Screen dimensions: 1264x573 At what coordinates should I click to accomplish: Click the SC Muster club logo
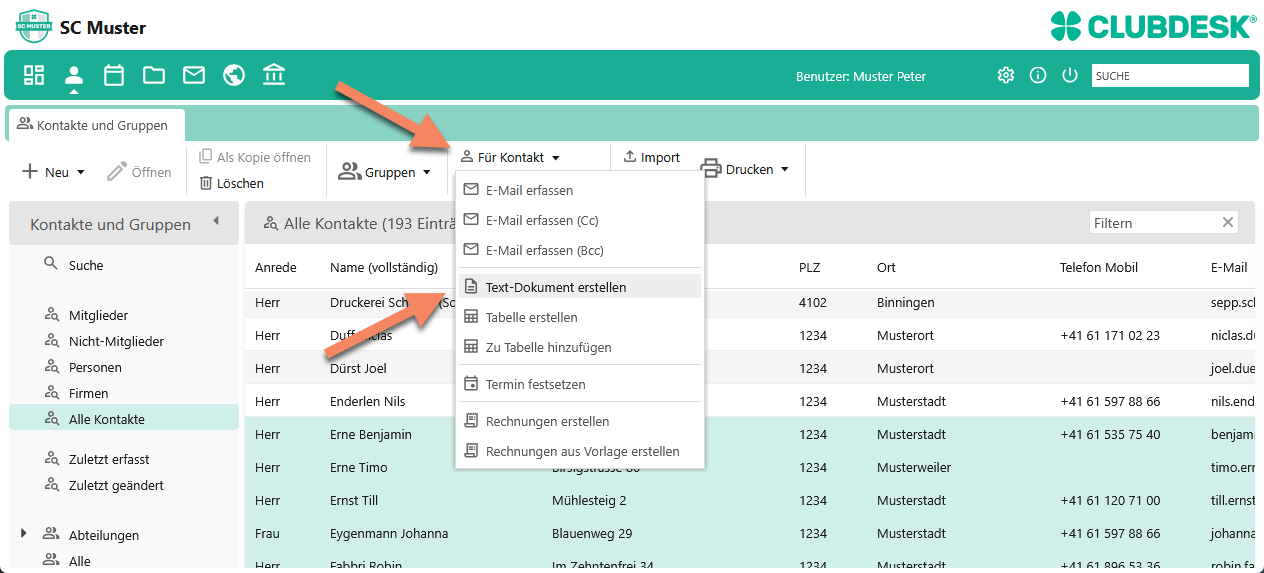tap(33, 25)
